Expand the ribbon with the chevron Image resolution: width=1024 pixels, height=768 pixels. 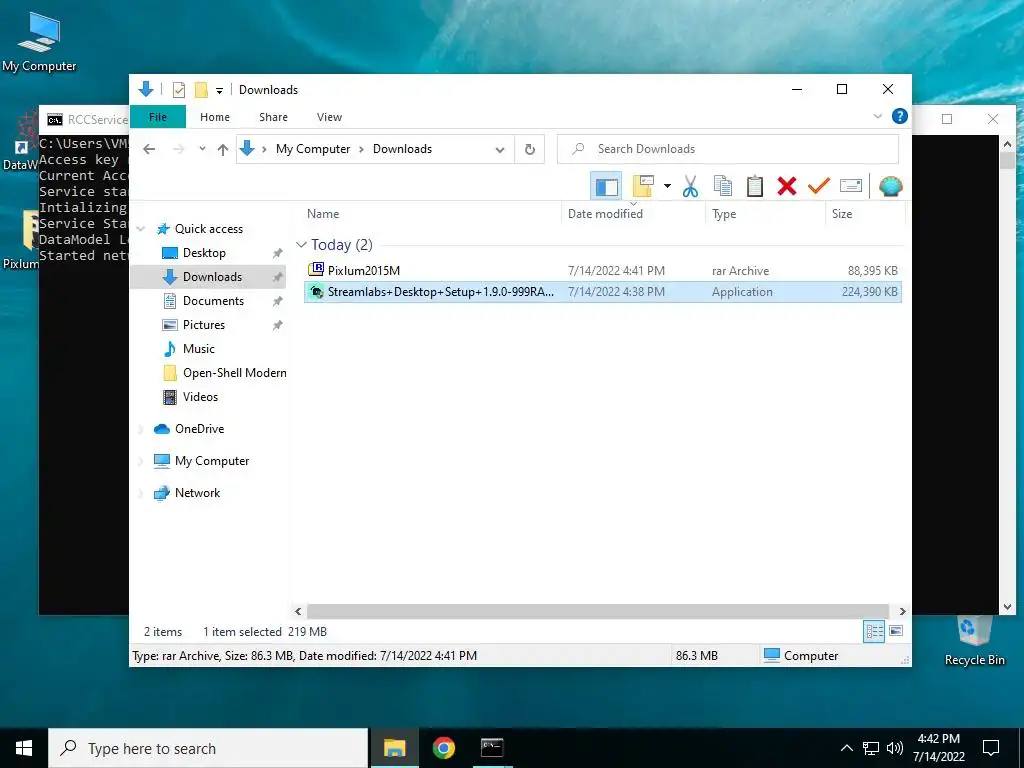pos(877,116)
